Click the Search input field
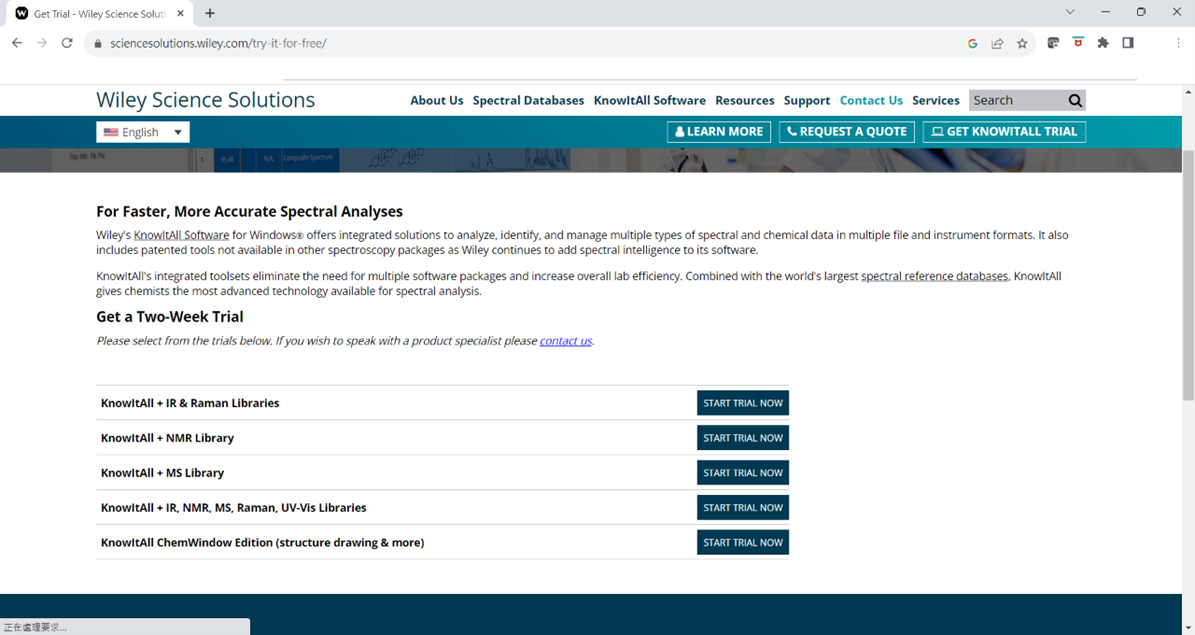This screenshot has height=635, width=1195. coord(1017,101)
